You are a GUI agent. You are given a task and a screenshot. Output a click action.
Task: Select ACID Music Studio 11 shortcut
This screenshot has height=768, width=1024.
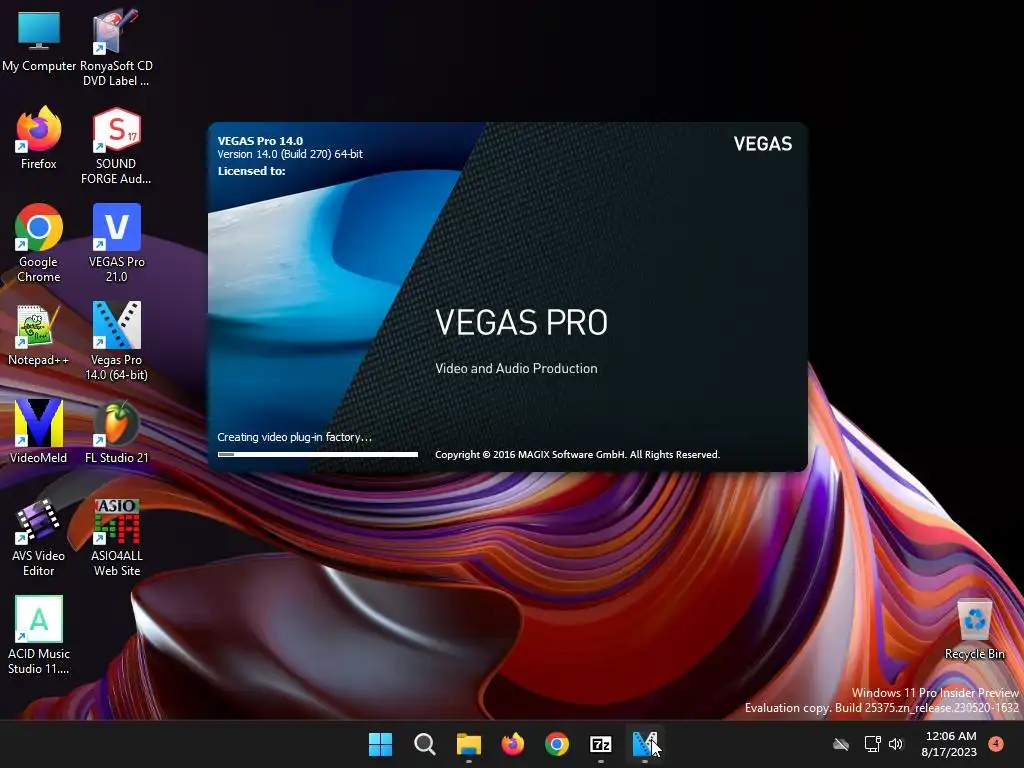(39, 635)
